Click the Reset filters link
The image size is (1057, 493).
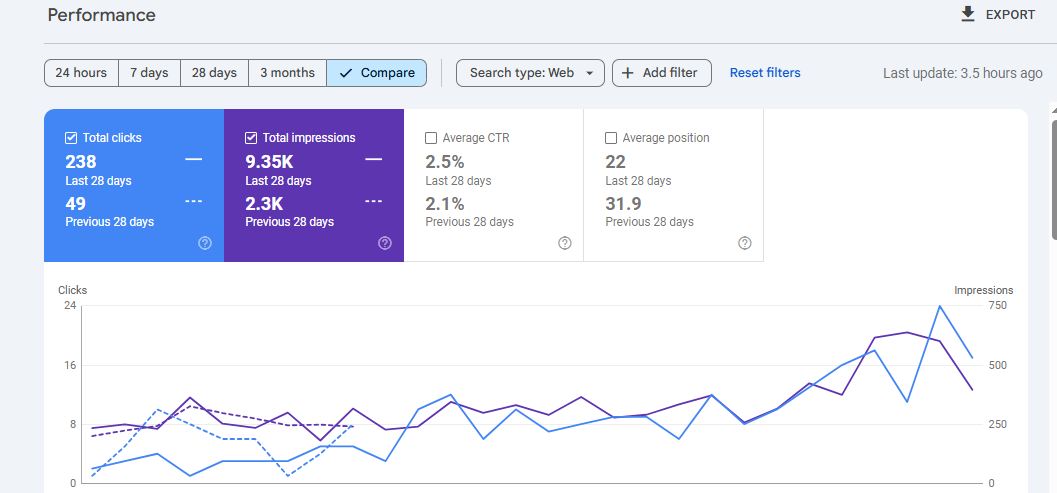click(x=765, y=73)
